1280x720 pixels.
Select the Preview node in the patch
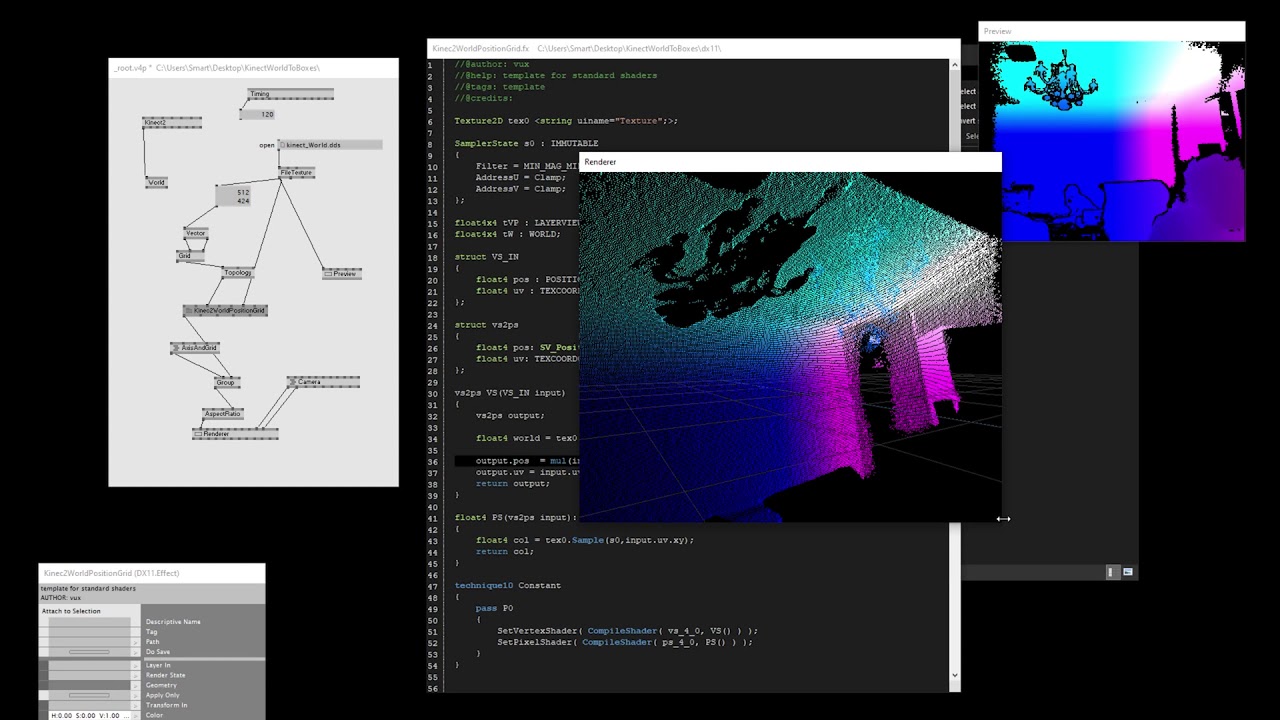[341, 273]
